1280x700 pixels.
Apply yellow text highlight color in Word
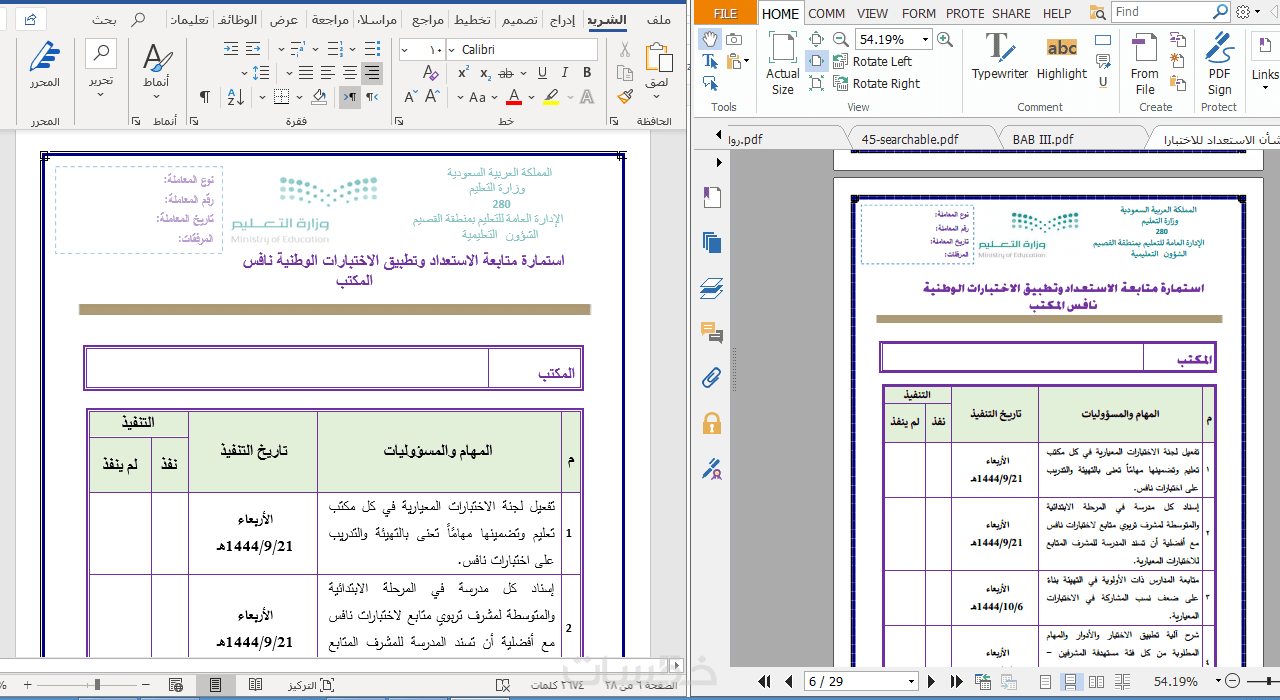[x=550, y=97]
